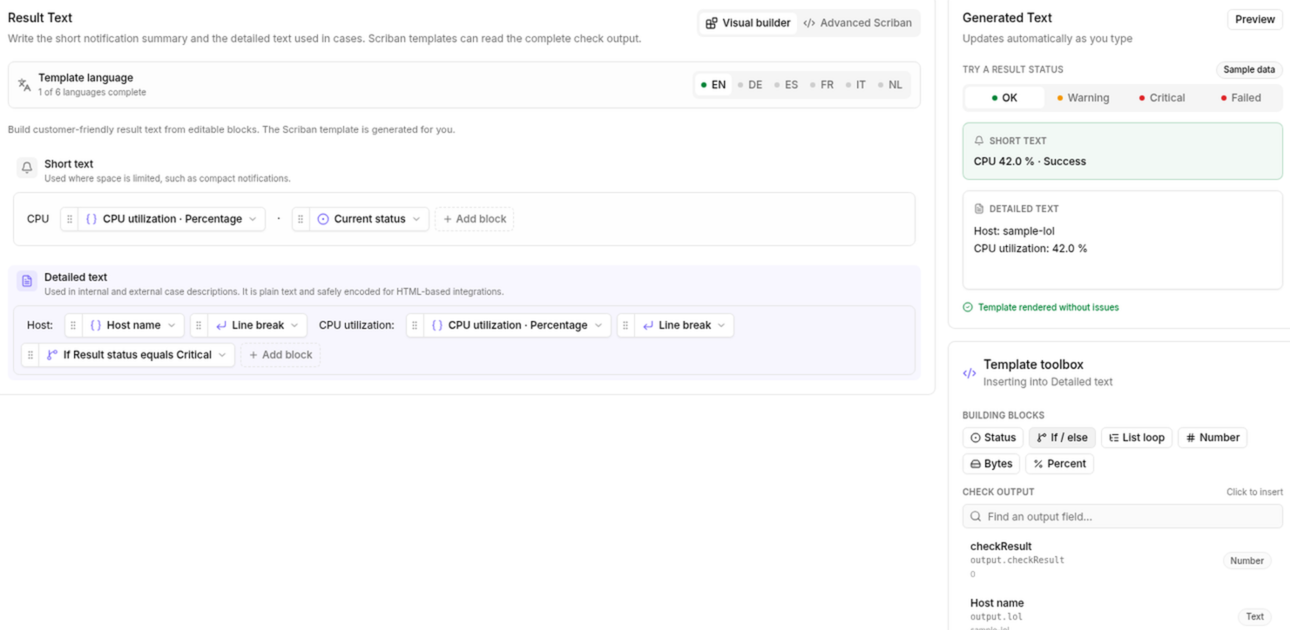
Task: Click the Text type badge of Host name
Action: click(1254, 617)
